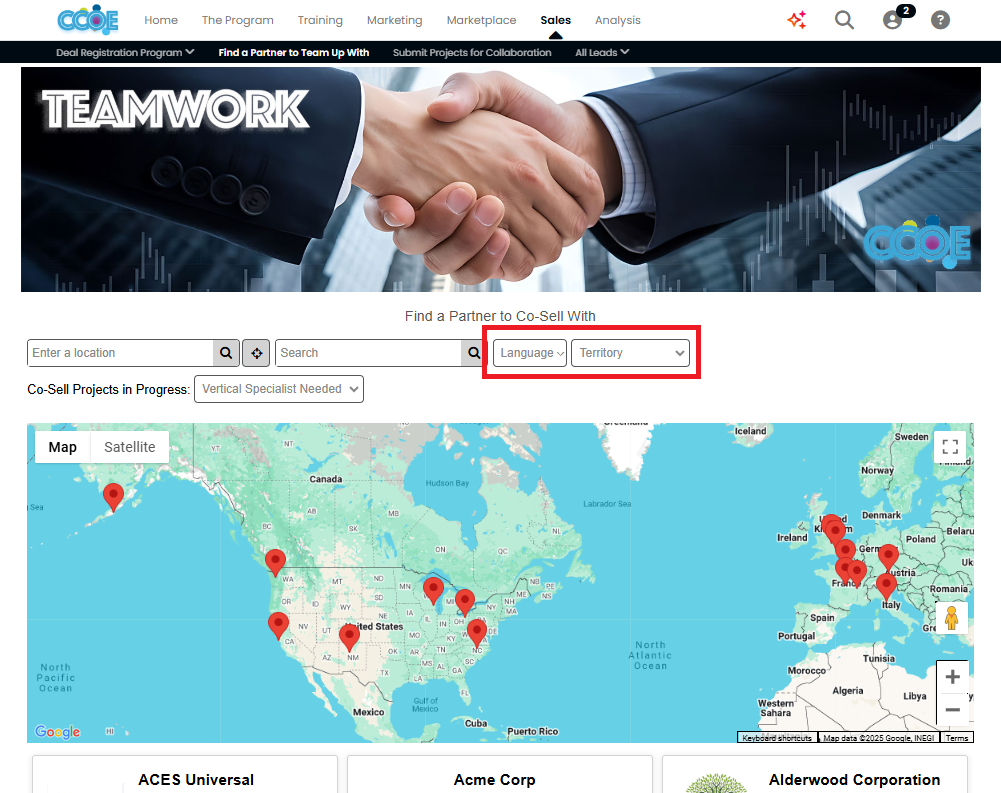Open The Program menu
Viewport: 1001px width, 793px height.
237,20
